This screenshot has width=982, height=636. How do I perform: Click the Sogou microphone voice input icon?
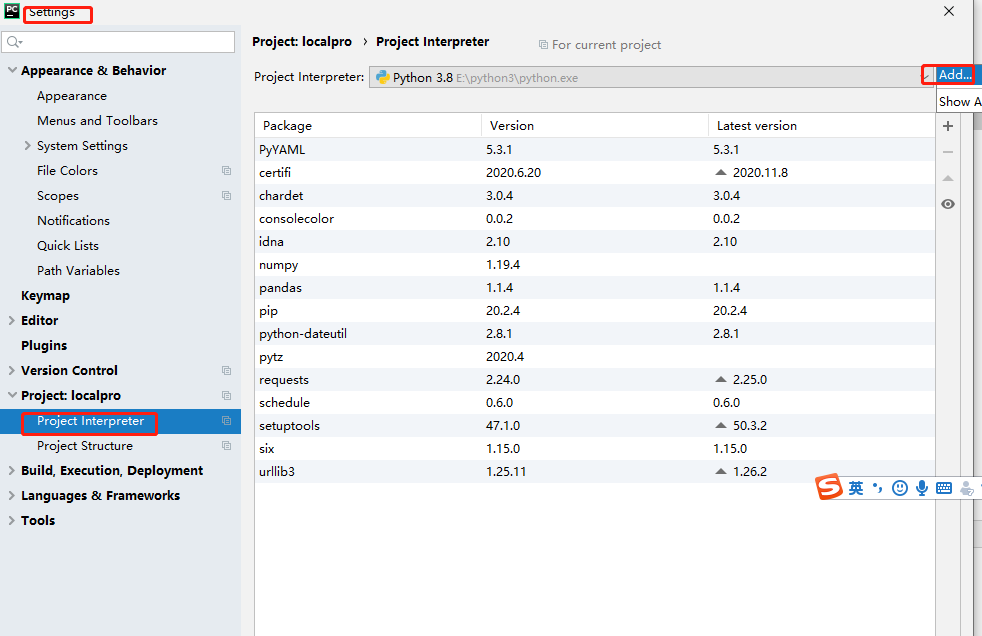click(921, 488)
